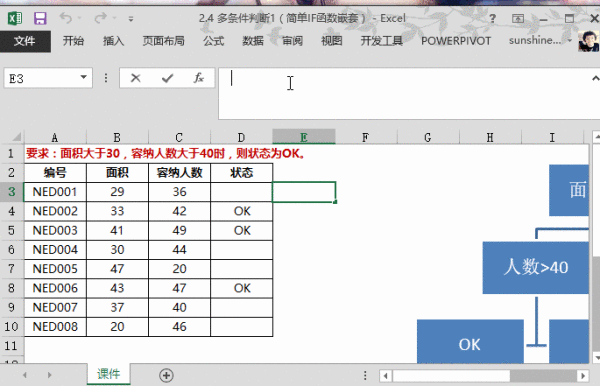Click horizontal scrollbar left arrow
600x386 pixels.
click(x=385, y=376)
